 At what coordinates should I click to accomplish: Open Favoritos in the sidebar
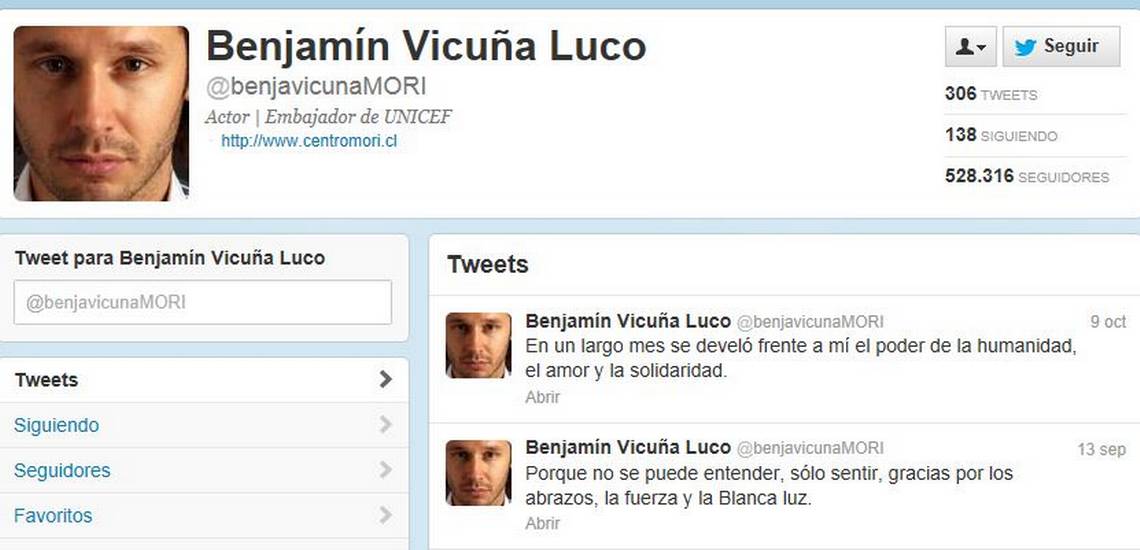click(204, 516)
